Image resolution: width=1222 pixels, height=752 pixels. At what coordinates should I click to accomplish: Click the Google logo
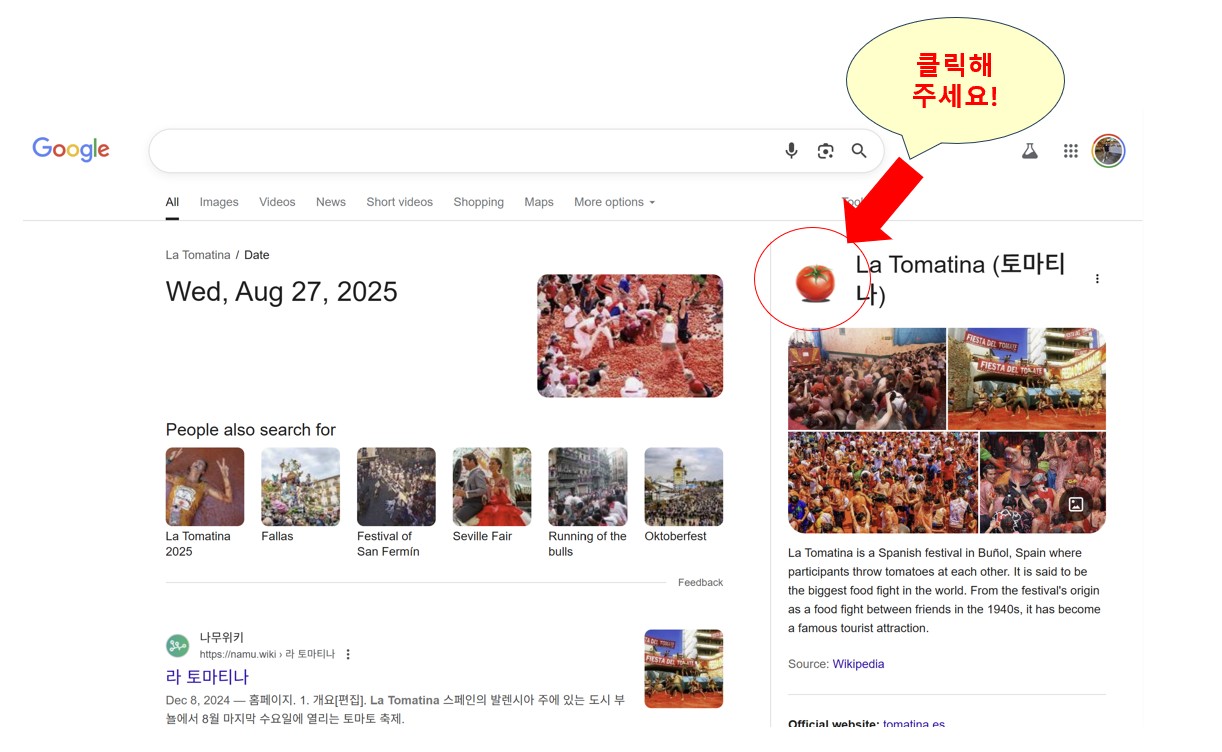pyautogui.click(x=71, y=149)
